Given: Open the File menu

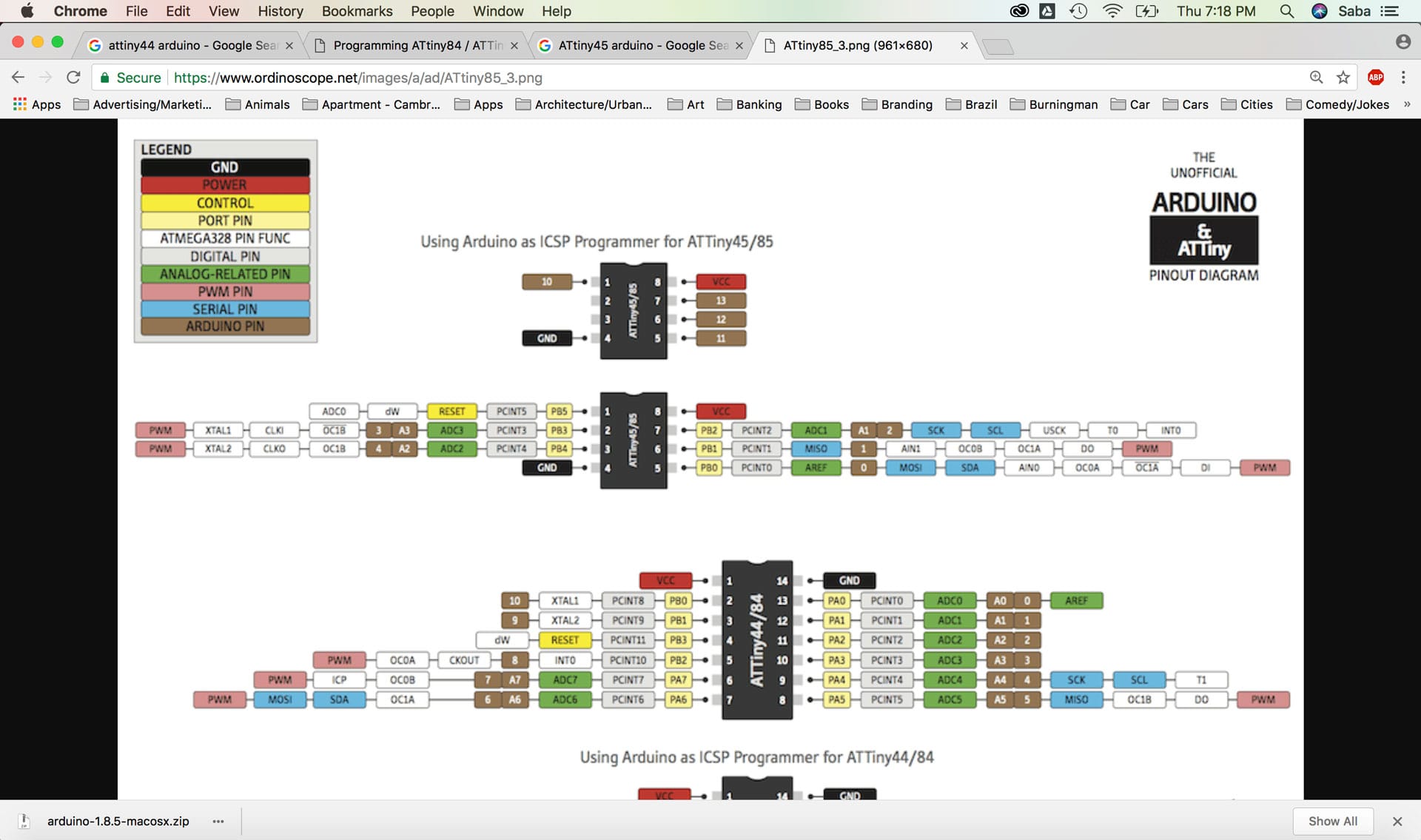Looking at the screenshot, I should pyautogui.click(x=136, y=11).
